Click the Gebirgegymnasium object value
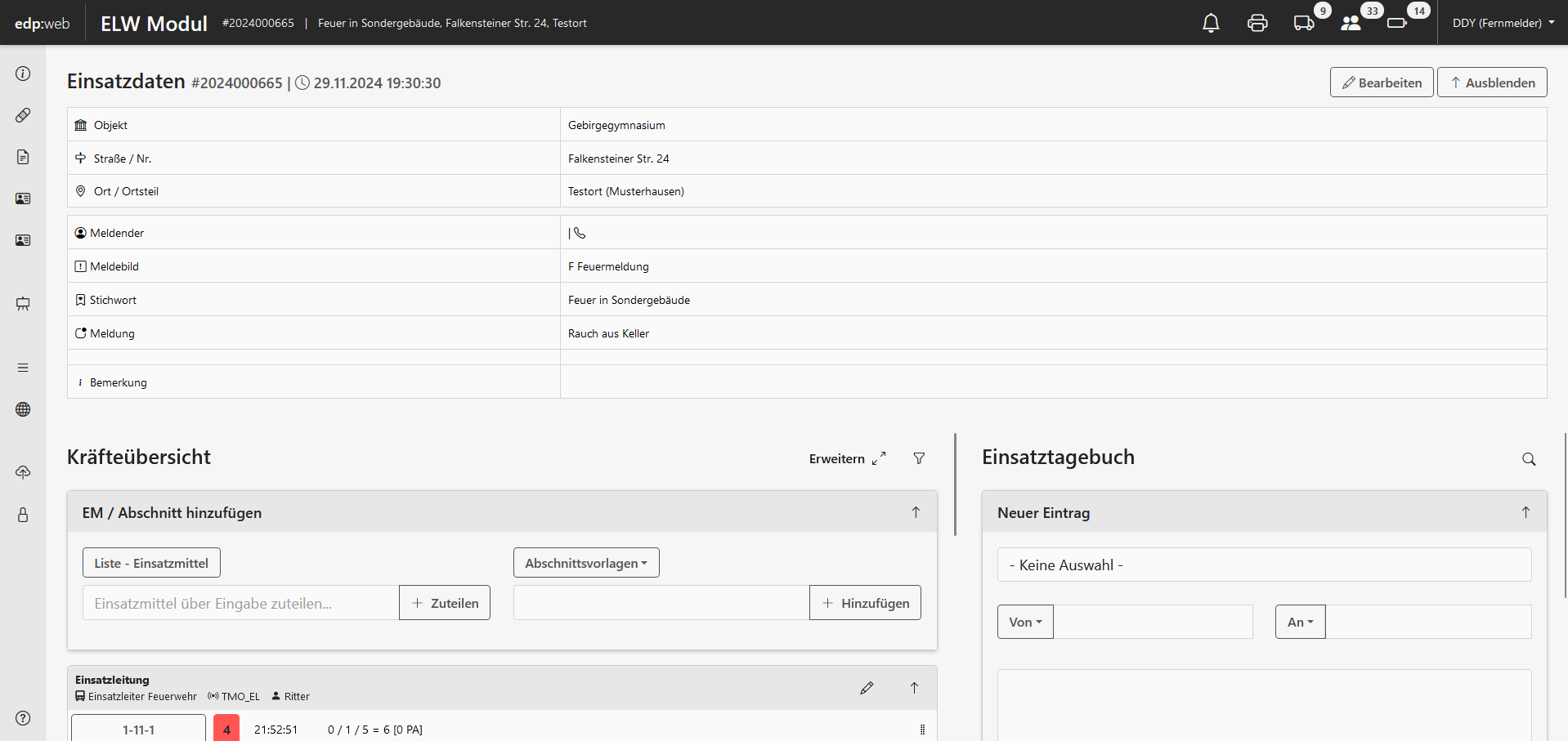Viewport: 1568px width, 741px height. tap(616, 125)
